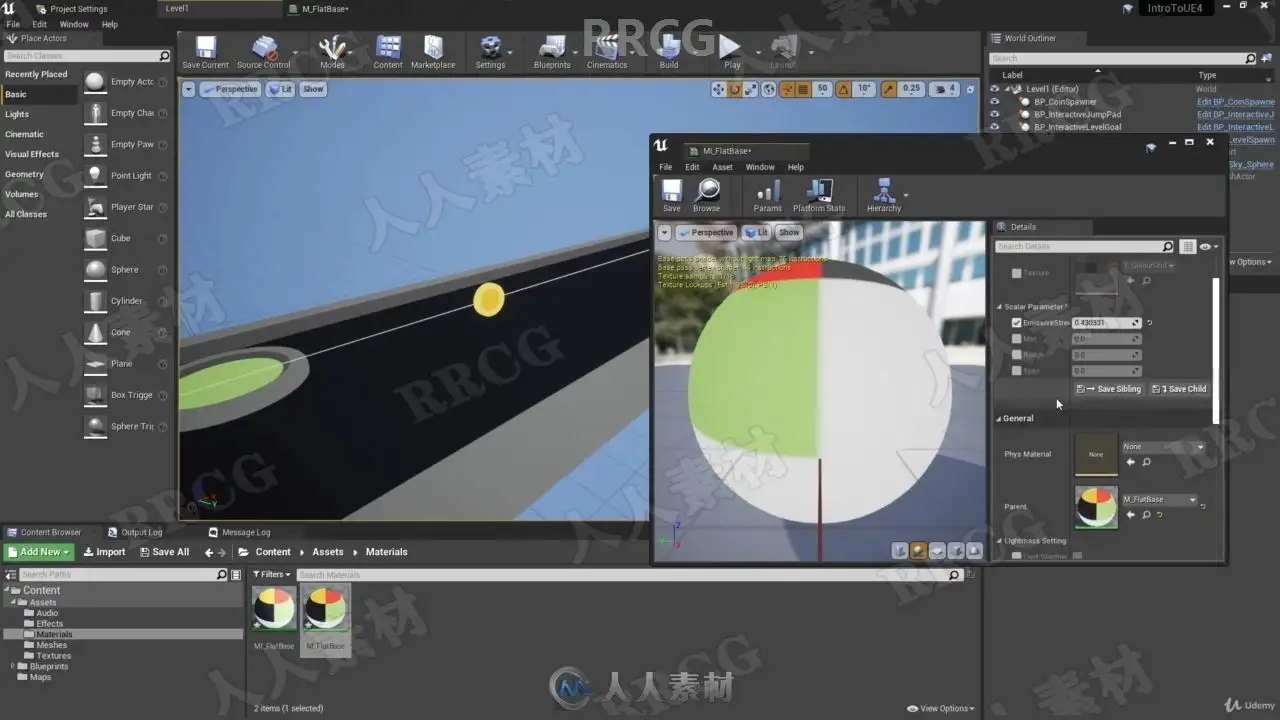Click the EmissiveStrength value field 0.430331
Screen dimensions: 1280x720
tap(1106, 323)
